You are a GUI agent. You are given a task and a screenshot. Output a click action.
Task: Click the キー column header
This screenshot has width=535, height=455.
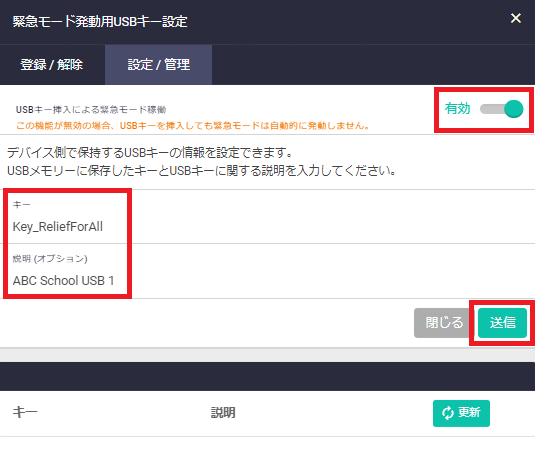pos(25,412)
